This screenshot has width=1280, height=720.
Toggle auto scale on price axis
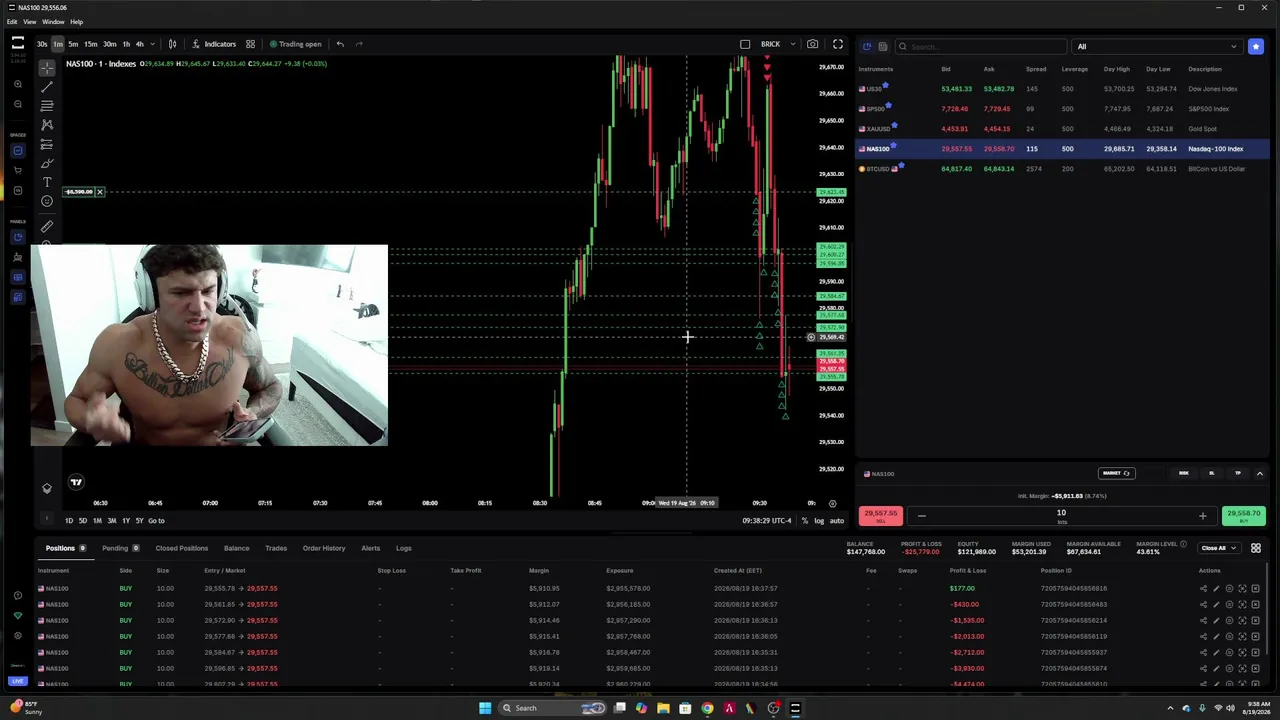pos(837,520)
